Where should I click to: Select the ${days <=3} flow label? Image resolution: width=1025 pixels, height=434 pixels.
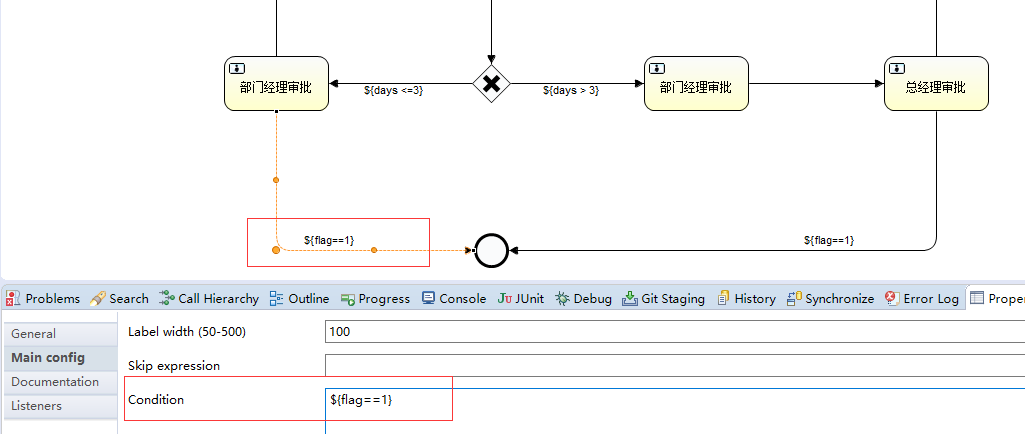click(394, 91)
